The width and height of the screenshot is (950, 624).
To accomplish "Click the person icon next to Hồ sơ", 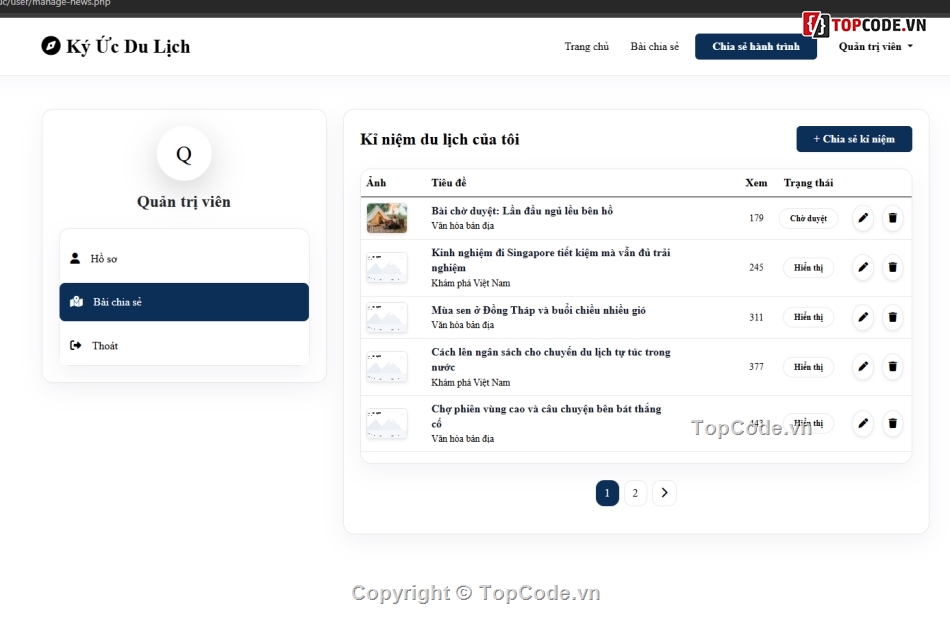I will point(75,259).
